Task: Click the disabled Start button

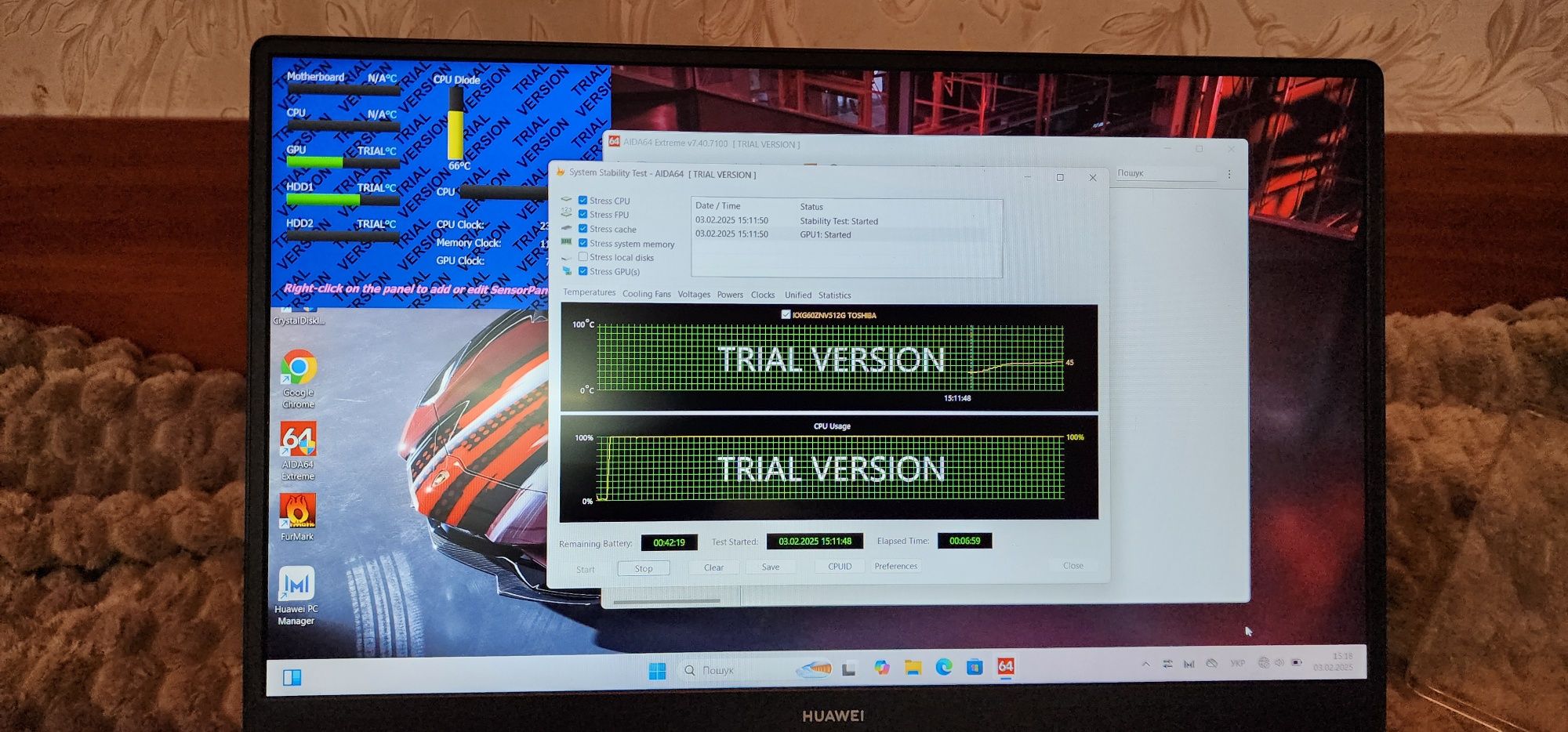Action: [586, 569]
